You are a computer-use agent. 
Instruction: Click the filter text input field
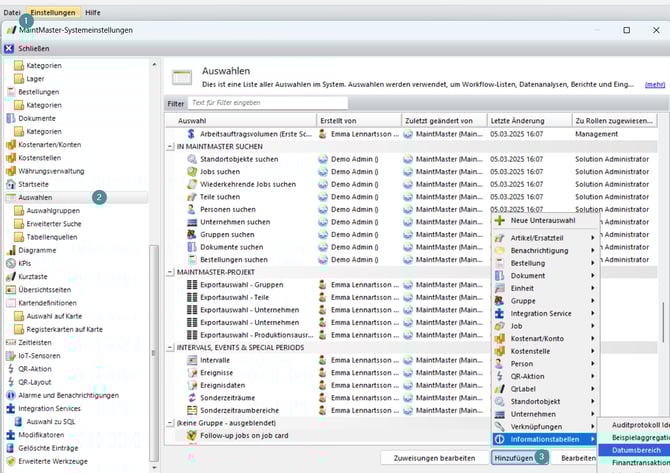[x=268, y=103]
